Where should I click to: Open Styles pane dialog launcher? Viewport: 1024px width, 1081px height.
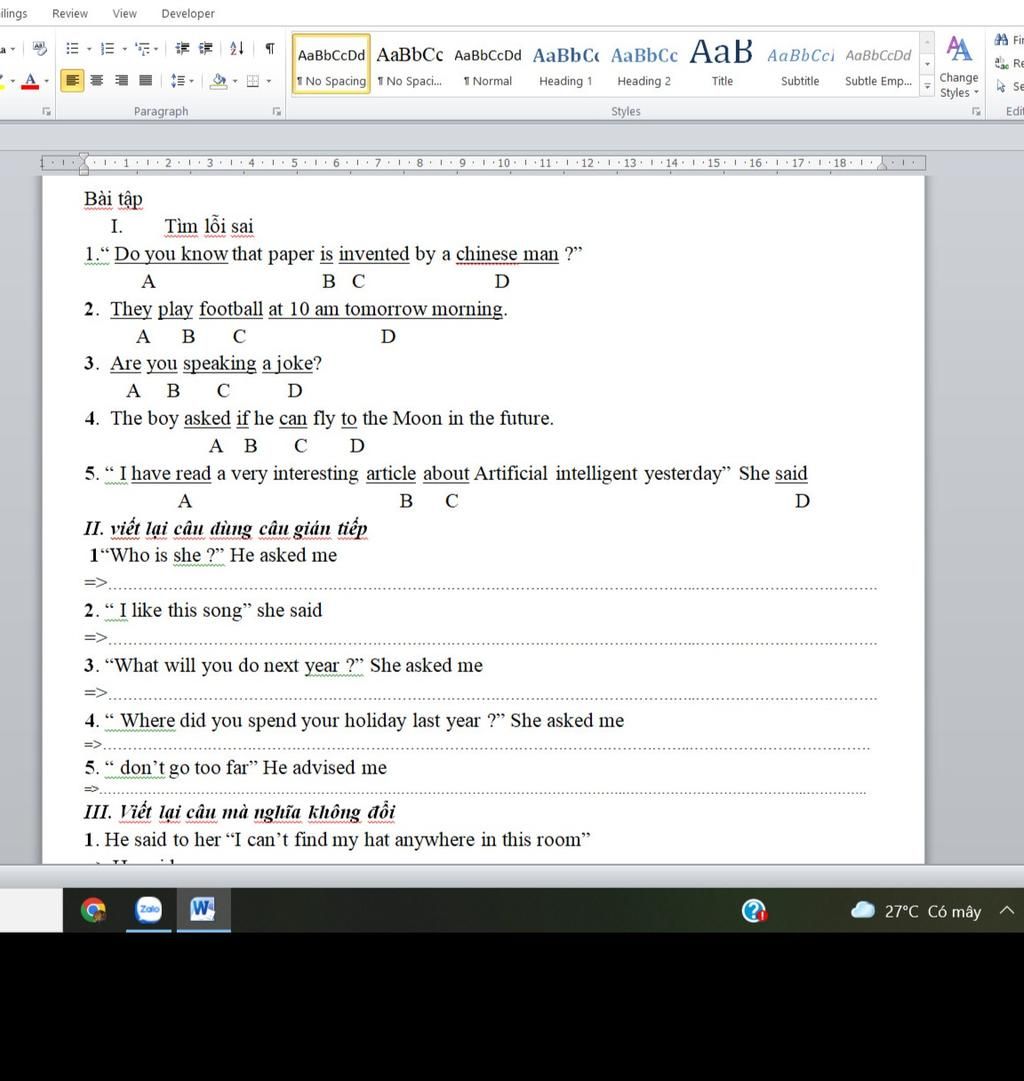(x=976, y=112)
